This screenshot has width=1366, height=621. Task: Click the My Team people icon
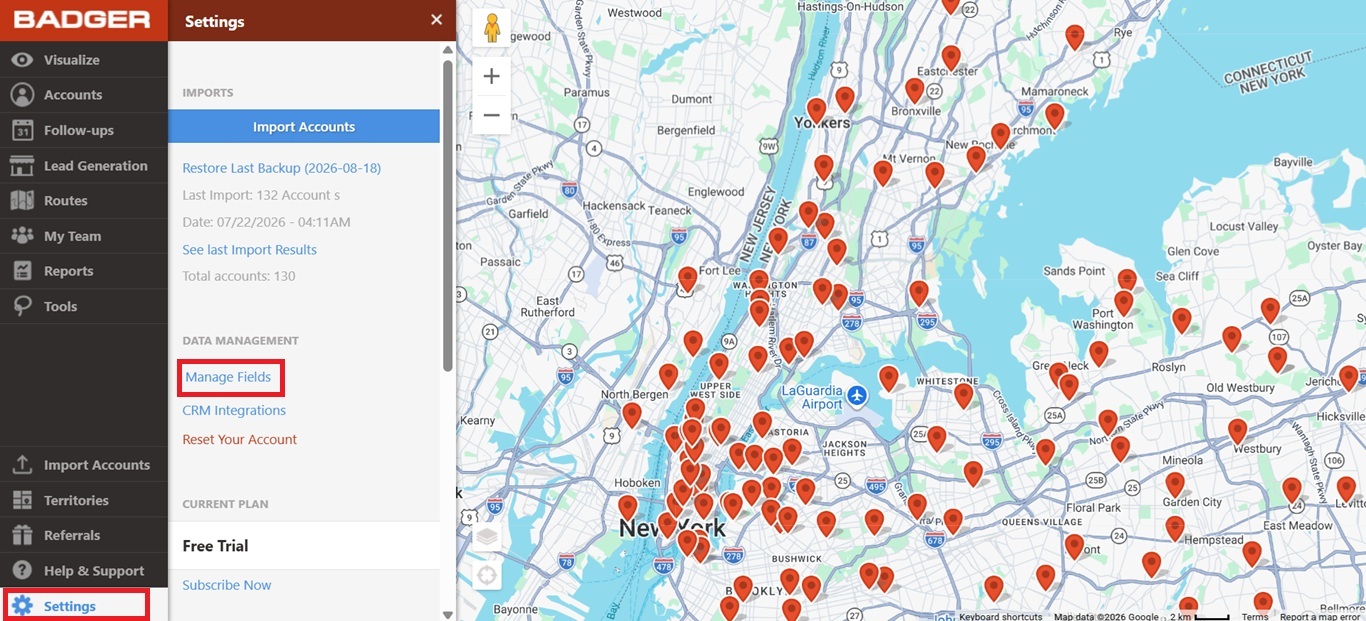(x=22, y=236)
